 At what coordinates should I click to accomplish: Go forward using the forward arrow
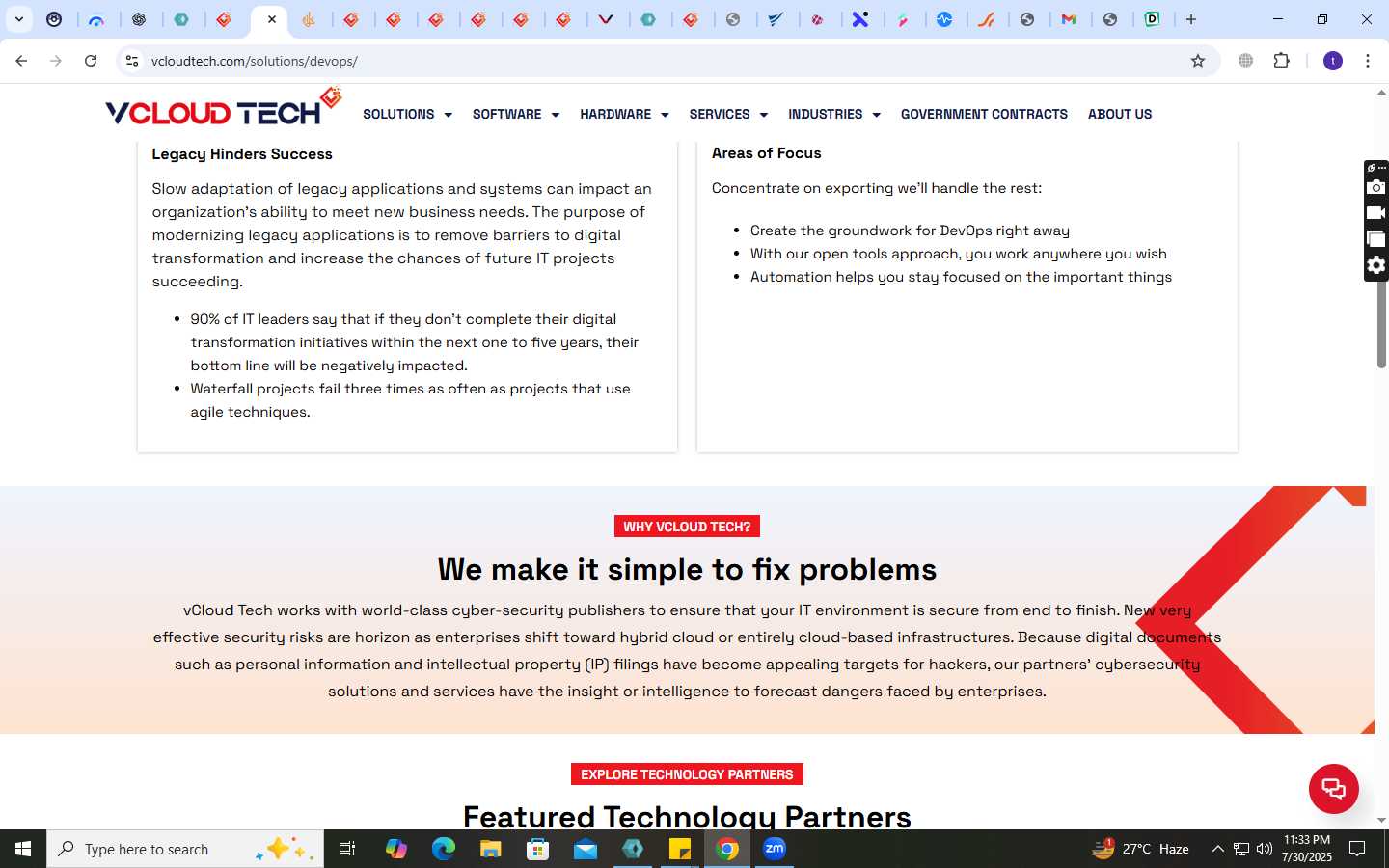[56, 61]
